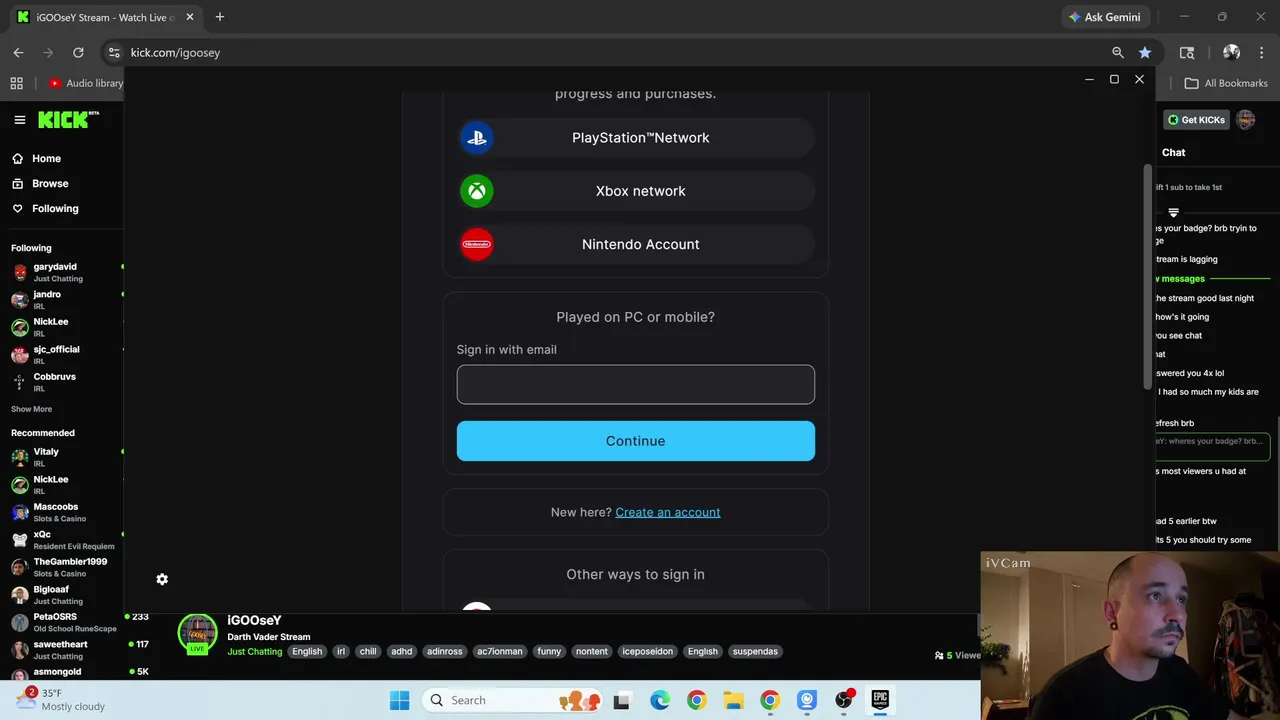Viewport: 1280px width, 720px height.
Task: Select Nintendo Account sign-in
Action: click(636, 244)
